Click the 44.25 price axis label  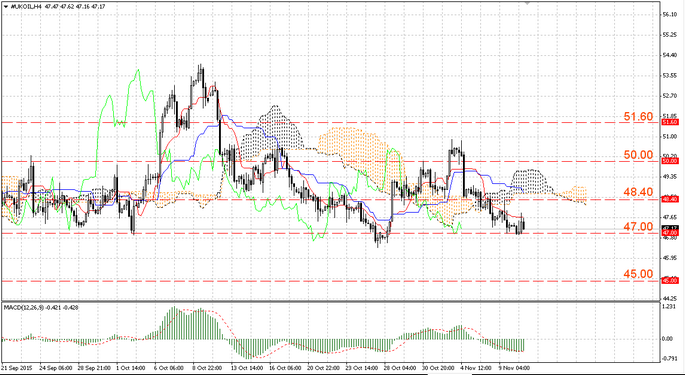[x=669, y=298]
